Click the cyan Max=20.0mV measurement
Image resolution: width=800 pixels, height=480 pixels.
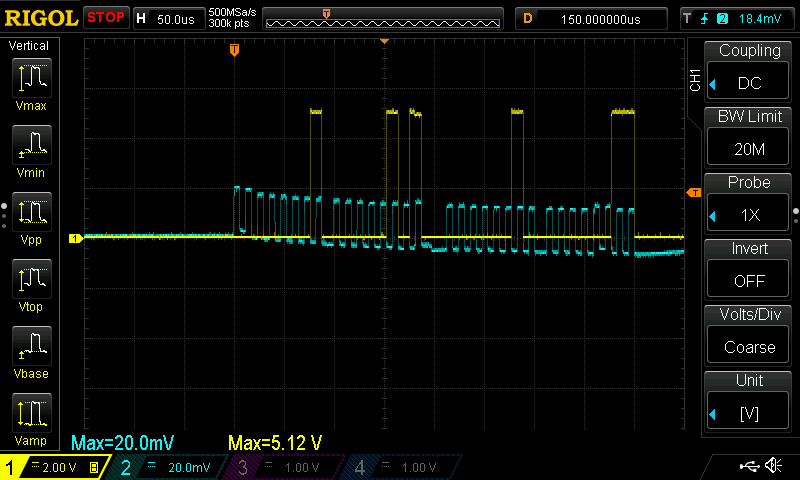click(122, 443)
